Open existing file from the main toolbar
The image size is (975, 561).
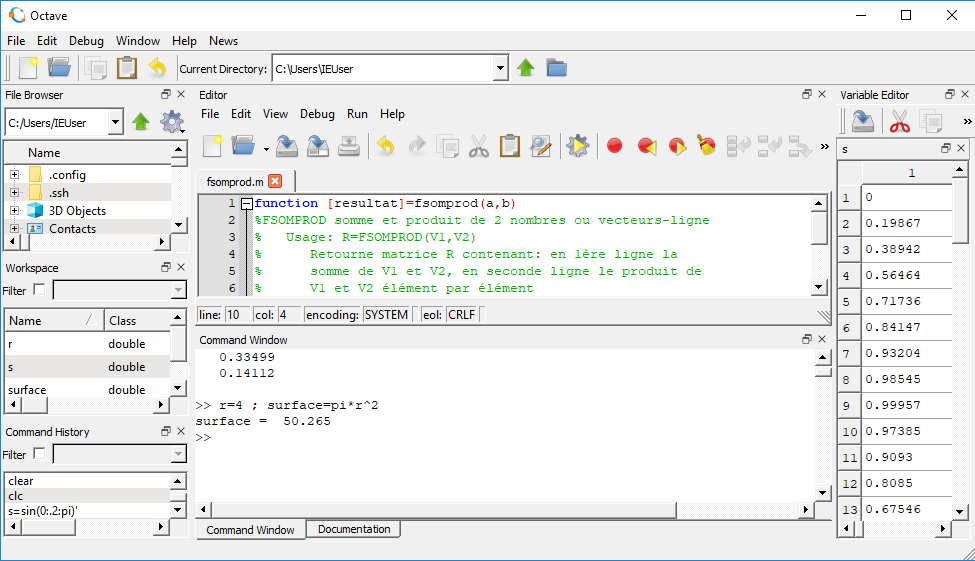point(59,68)
